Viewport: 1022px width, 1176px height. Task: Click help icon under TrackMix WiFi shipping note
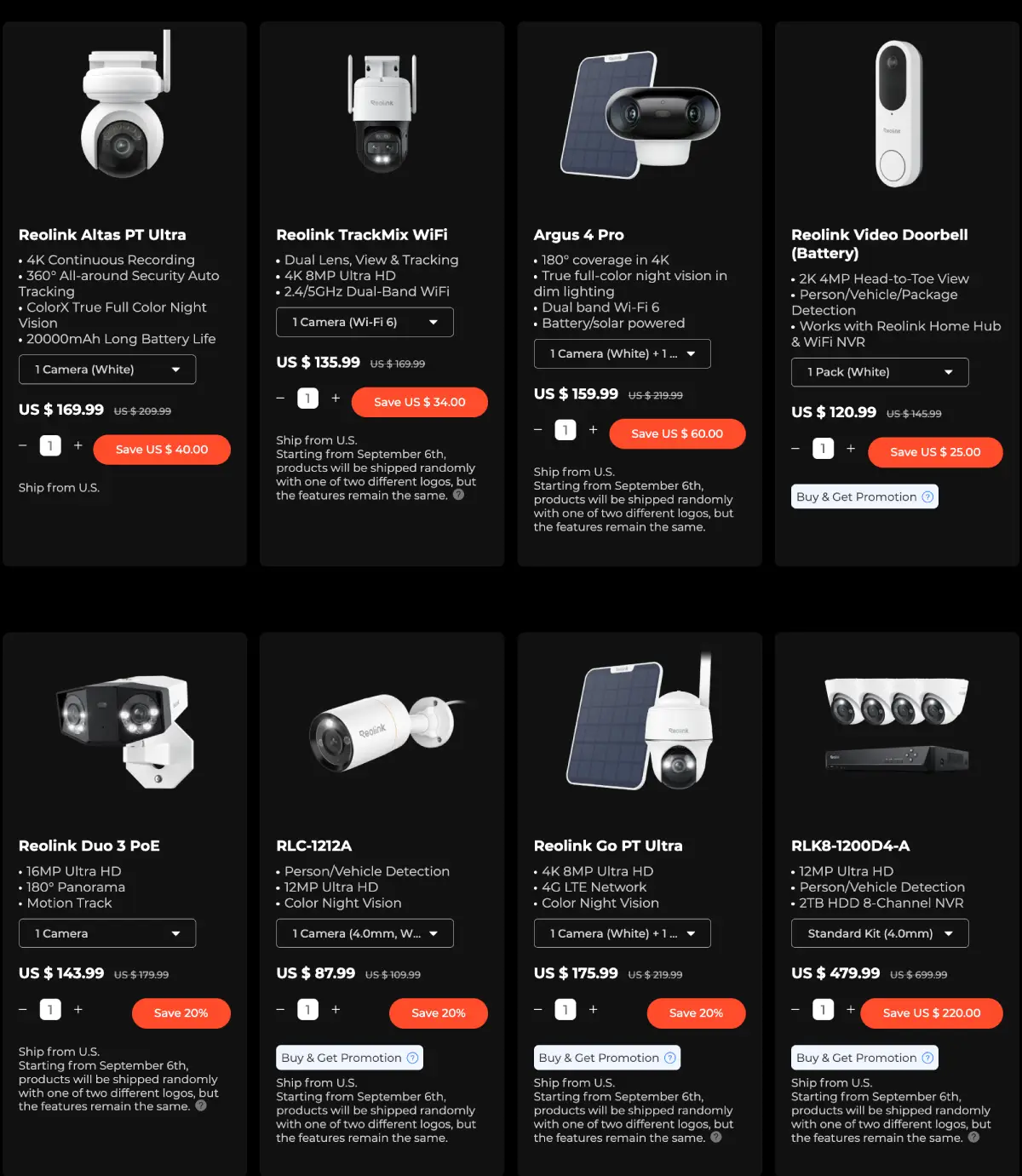click(458, 495)
